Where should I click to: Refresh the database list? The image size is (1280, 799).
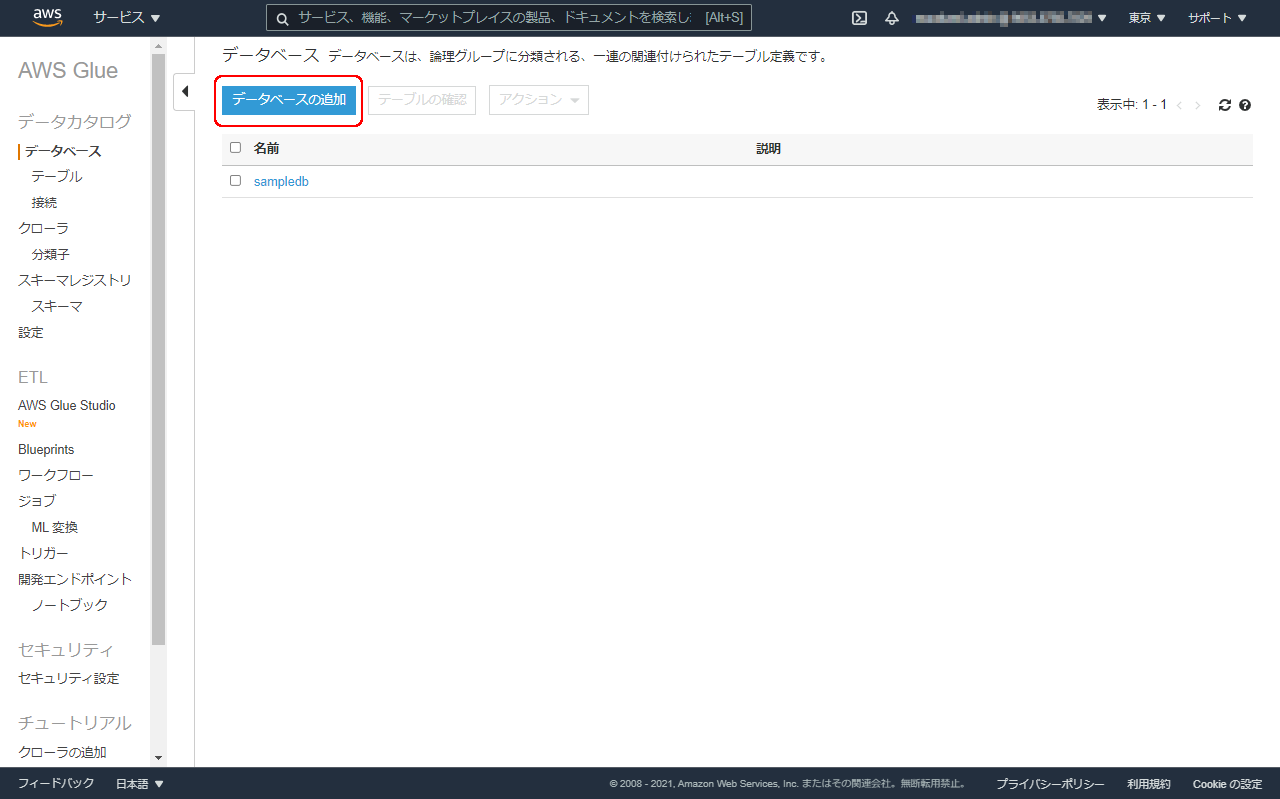(x=1225, y=105)
